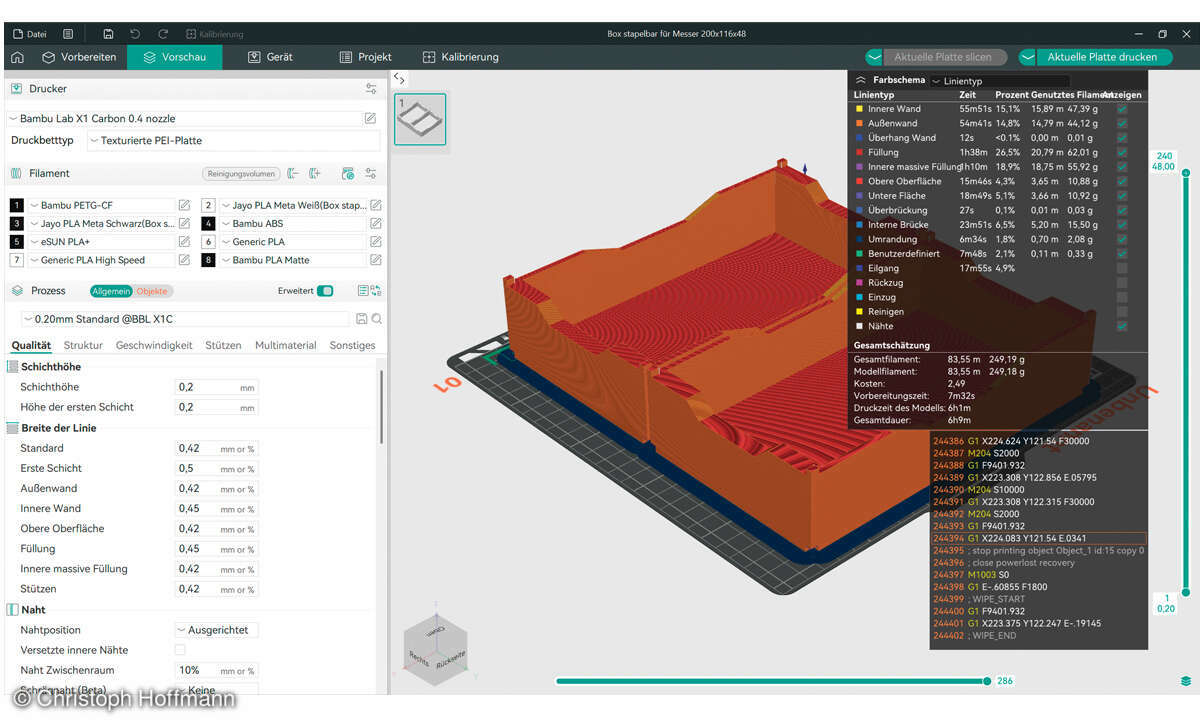Click the redo arrow in the top toolbar
Viewport: 1200px width, 720px height.
pyautogui.click(x=163, y=33)
